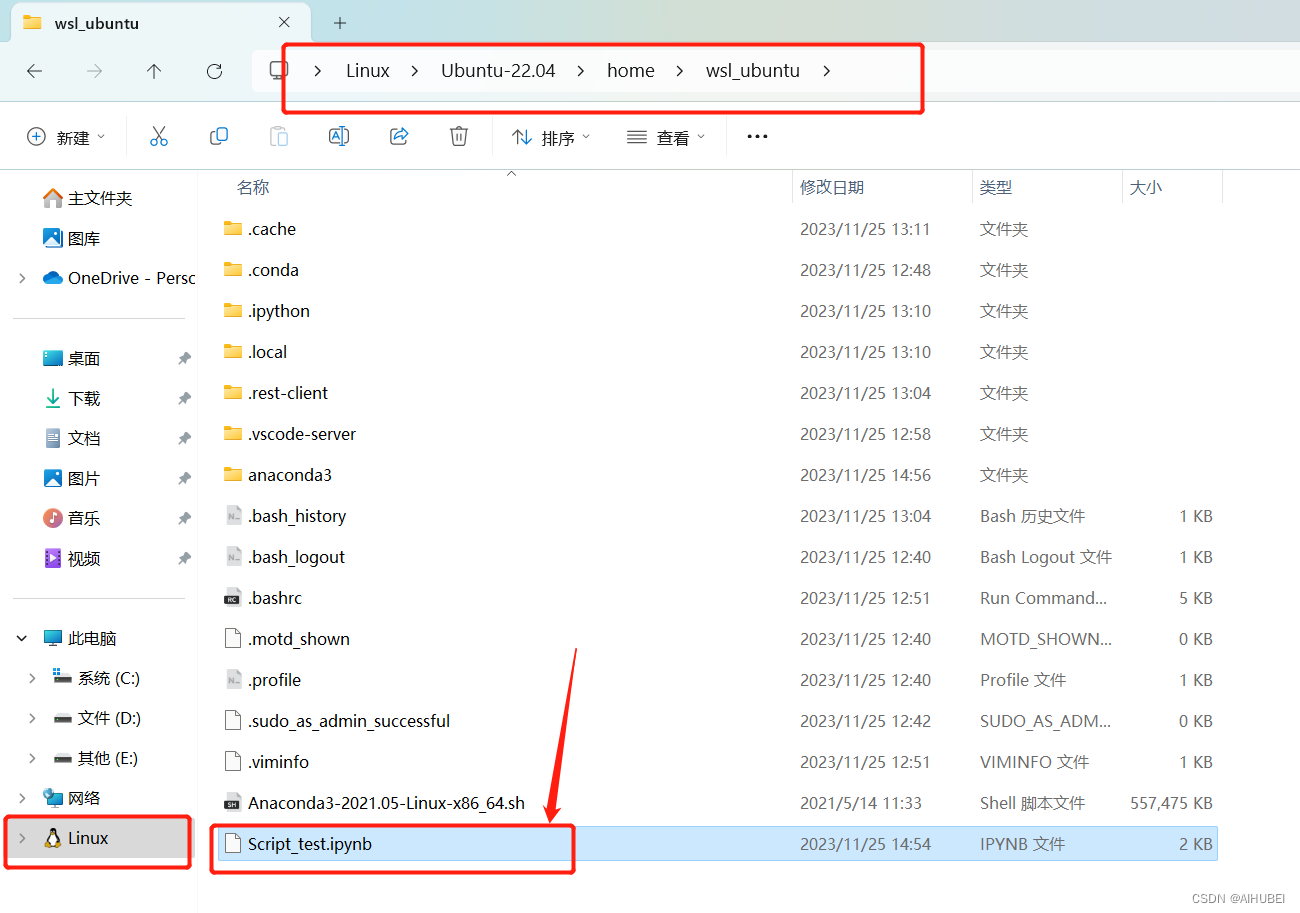Click the Rename icon in toolbar
The height and width of the screenshot is (913, 1300).
(339, 137)
